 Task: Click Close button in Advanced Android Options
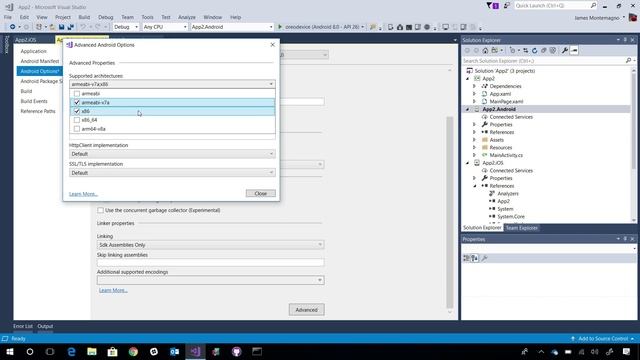260,193
